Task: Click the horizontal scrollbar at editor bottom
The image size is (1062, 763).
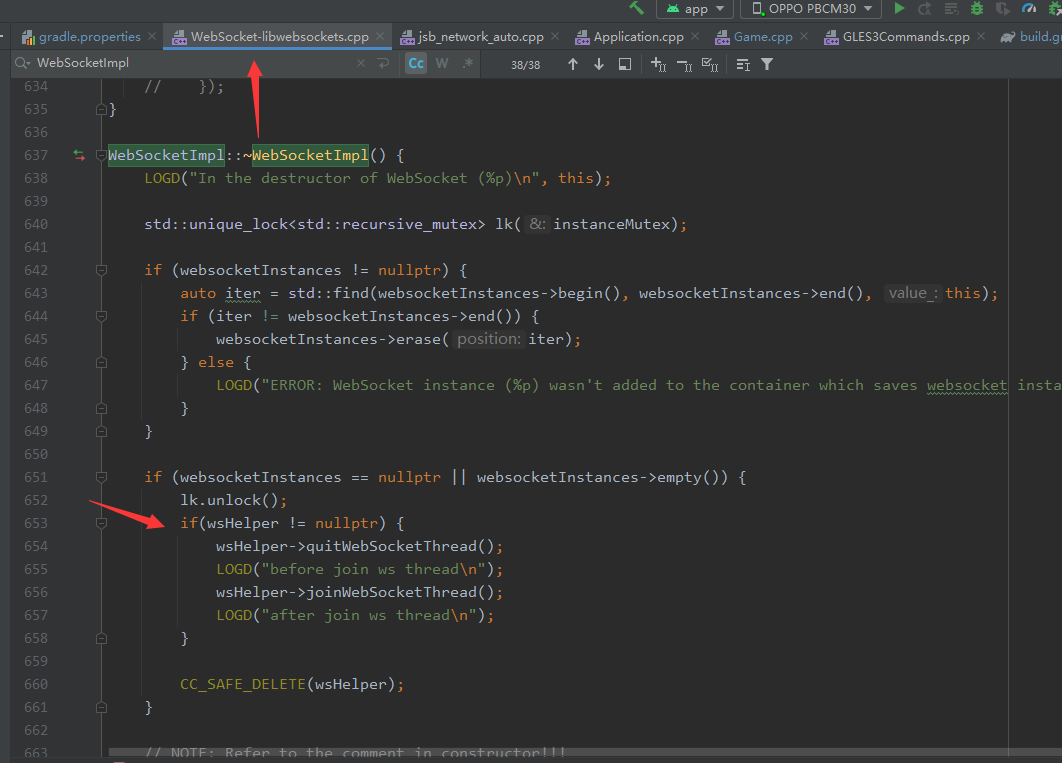Action: point(584,752)
